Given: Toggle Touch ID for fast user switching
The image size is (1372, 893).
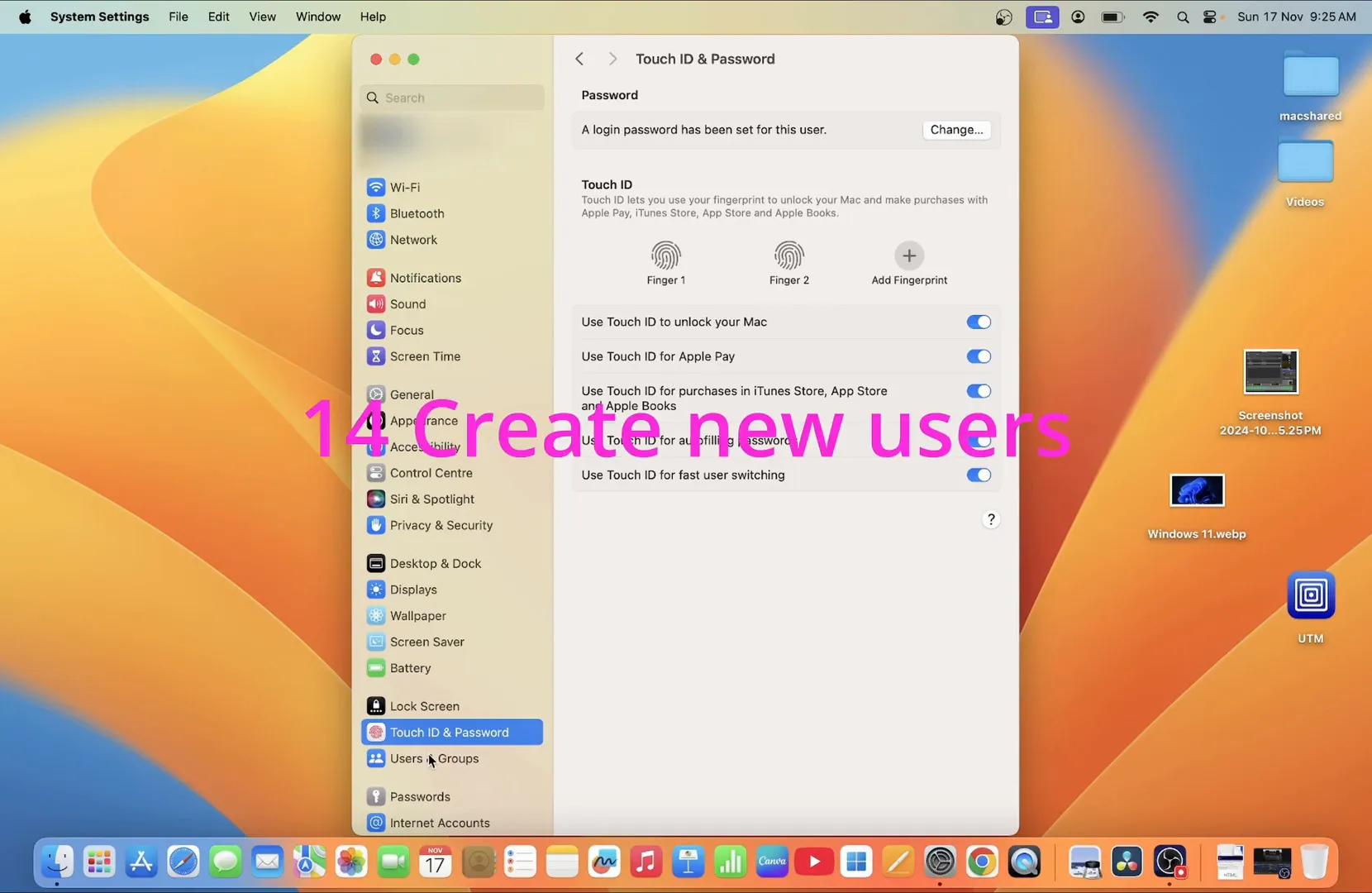Looking at the screenshot, I should pos(979,475).
